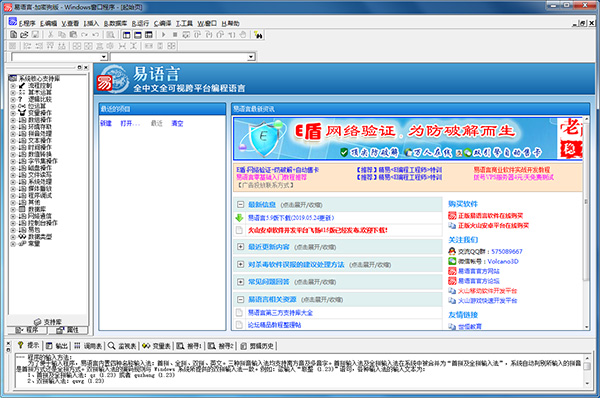This screenshot has width=600, height=398.
Task: Click the QQ penguin icon
Action: 452,251
